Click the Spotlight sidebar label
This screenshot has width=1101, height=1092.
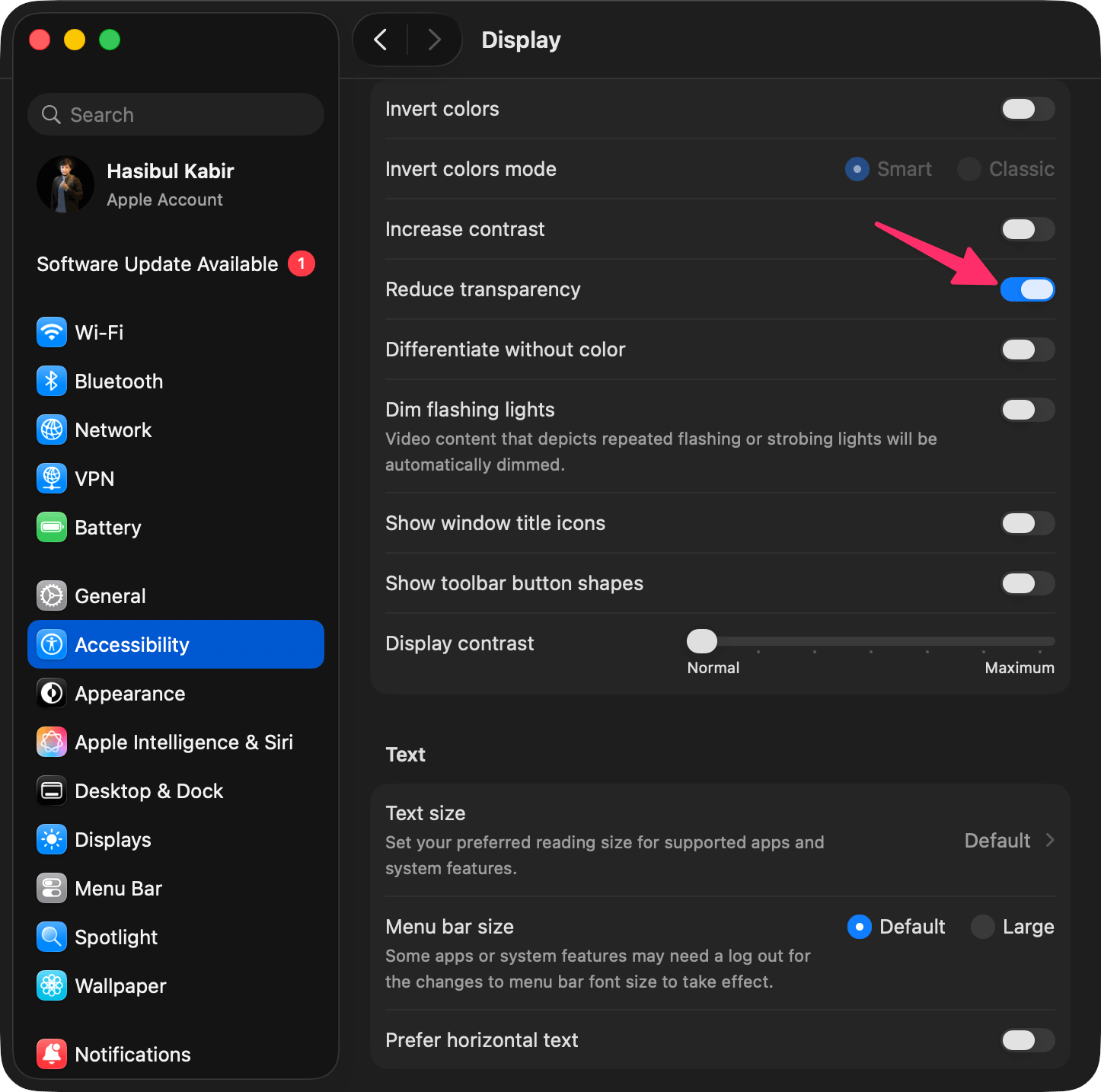point(116,937)
